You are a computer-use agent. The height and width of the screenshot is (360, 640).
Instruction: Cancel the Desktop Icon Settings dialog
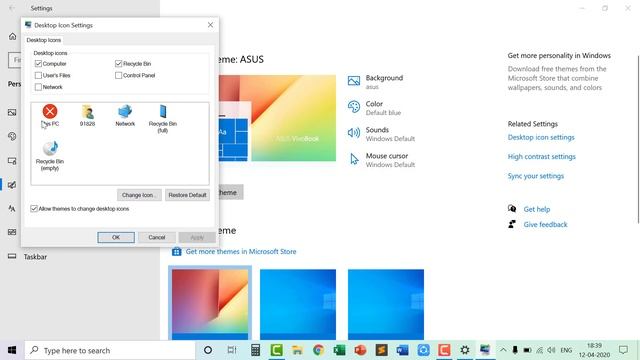click(157, 238)
